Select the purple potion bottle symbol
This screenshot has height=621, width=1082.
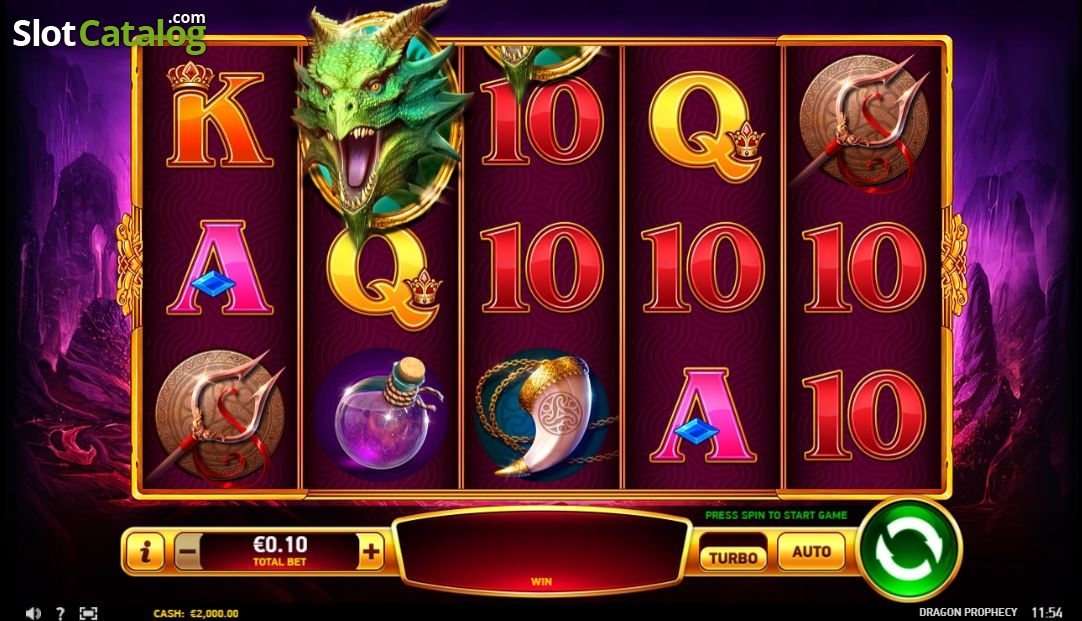click(x=383, y=414)
